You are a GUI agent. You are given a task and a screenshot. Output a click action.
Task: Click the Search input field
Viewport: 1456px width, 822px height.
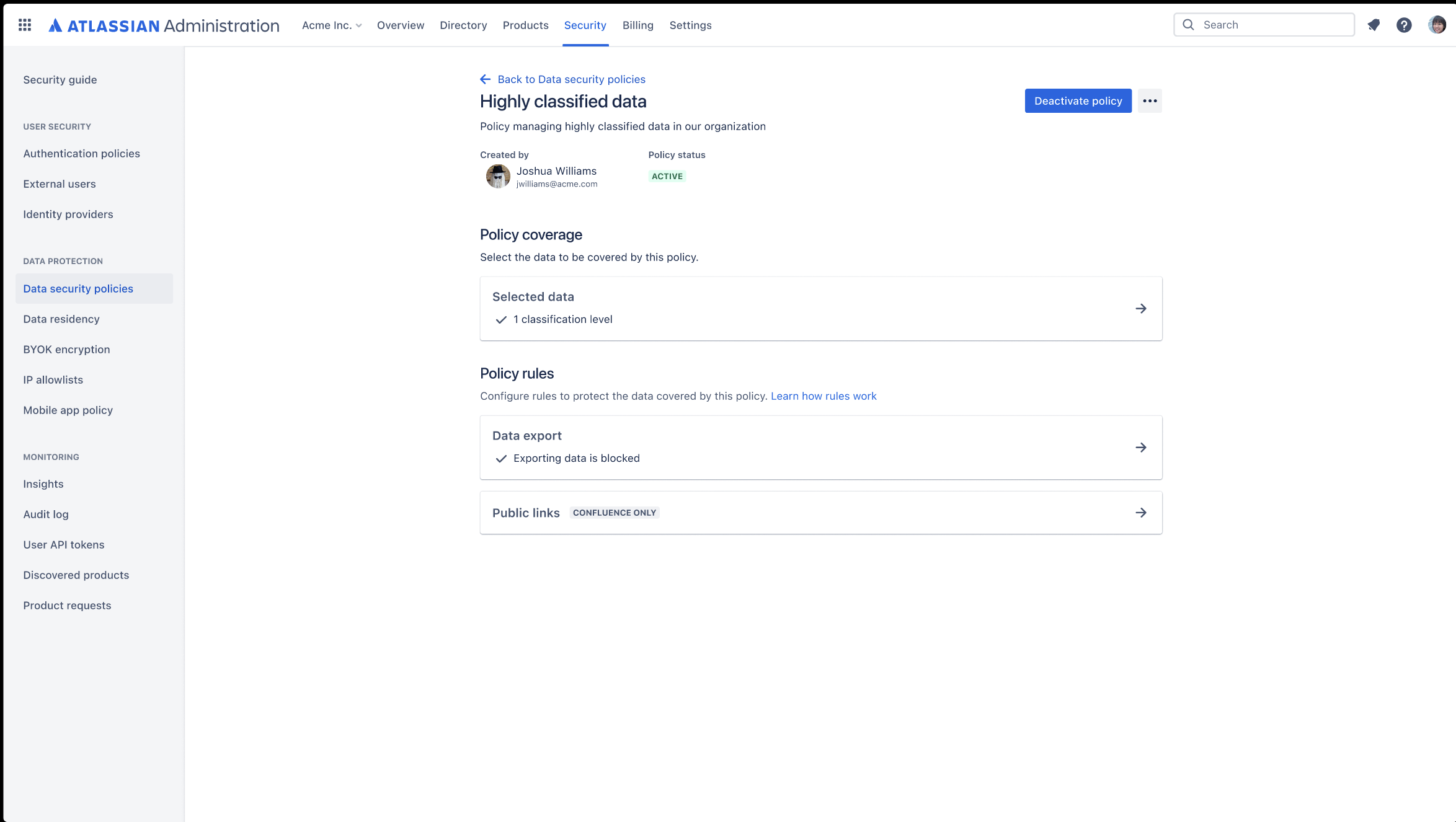pyautogui.click(x=1264, y=24)
